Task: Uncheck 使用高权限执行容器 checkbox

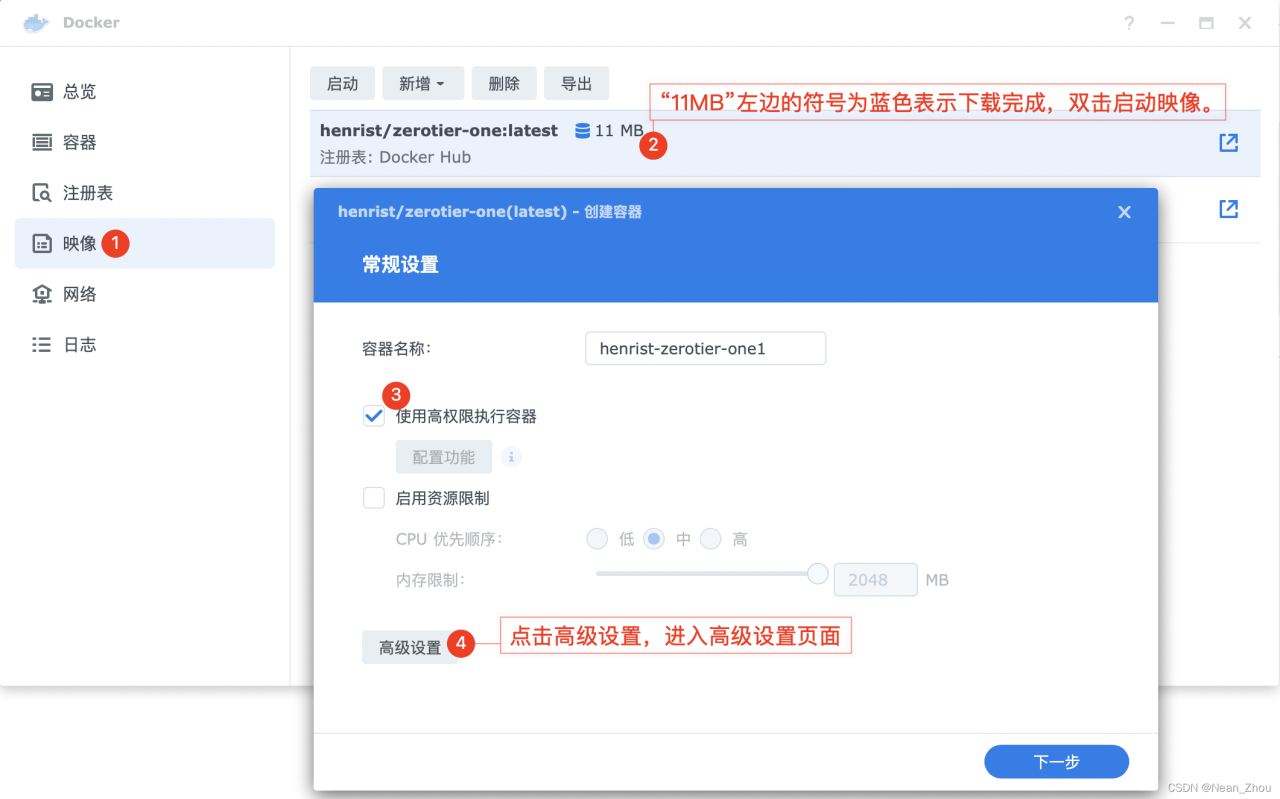Action: pos(373,415)
